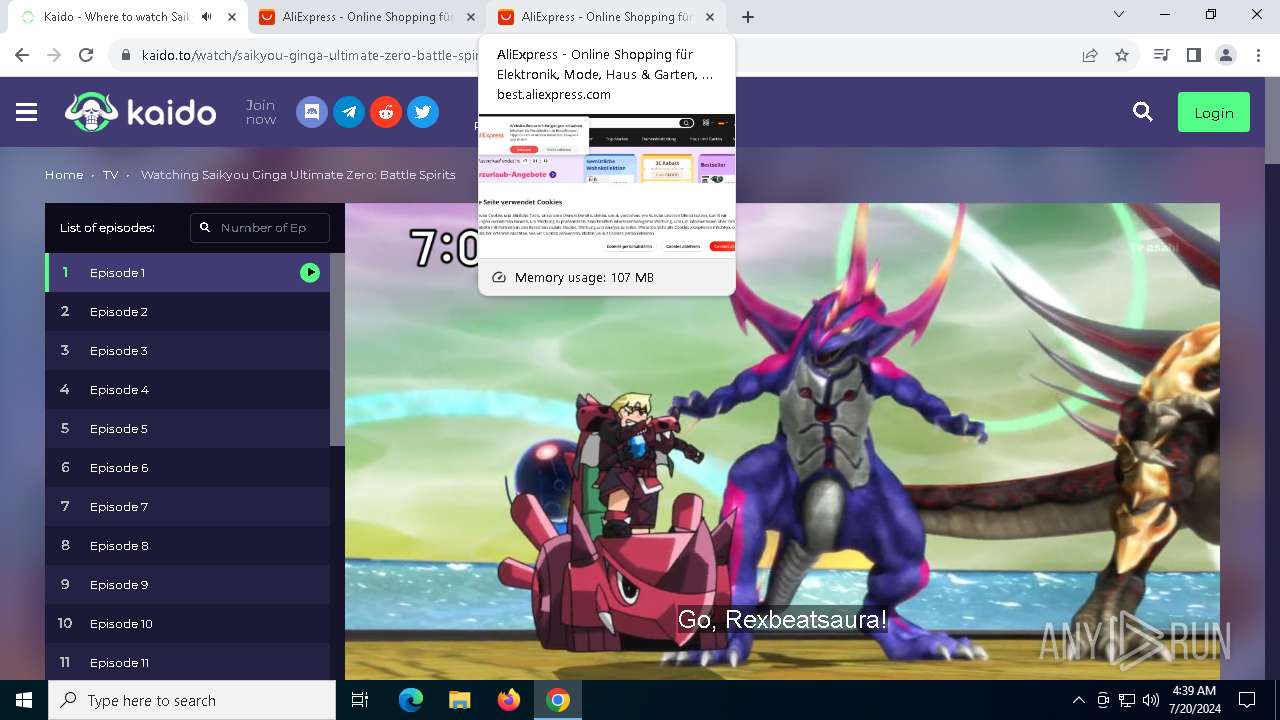This screenshot has height=720, width=1280.
Task: Open the Twitter social icon
Action: pos(423,112)
